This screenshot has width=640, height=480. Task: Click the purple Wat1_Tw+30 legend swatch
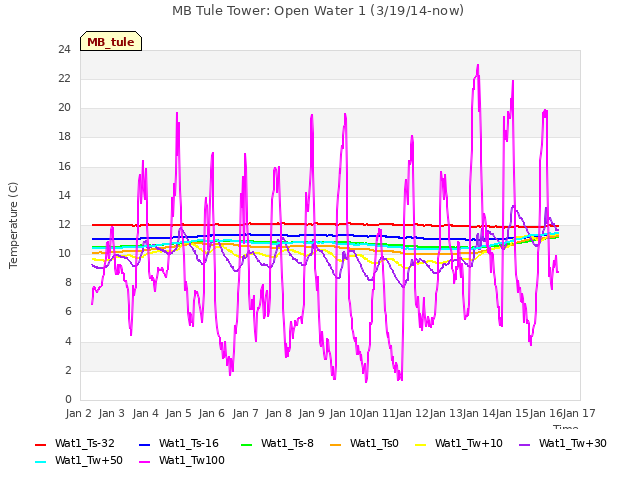(x=524, y=444)
